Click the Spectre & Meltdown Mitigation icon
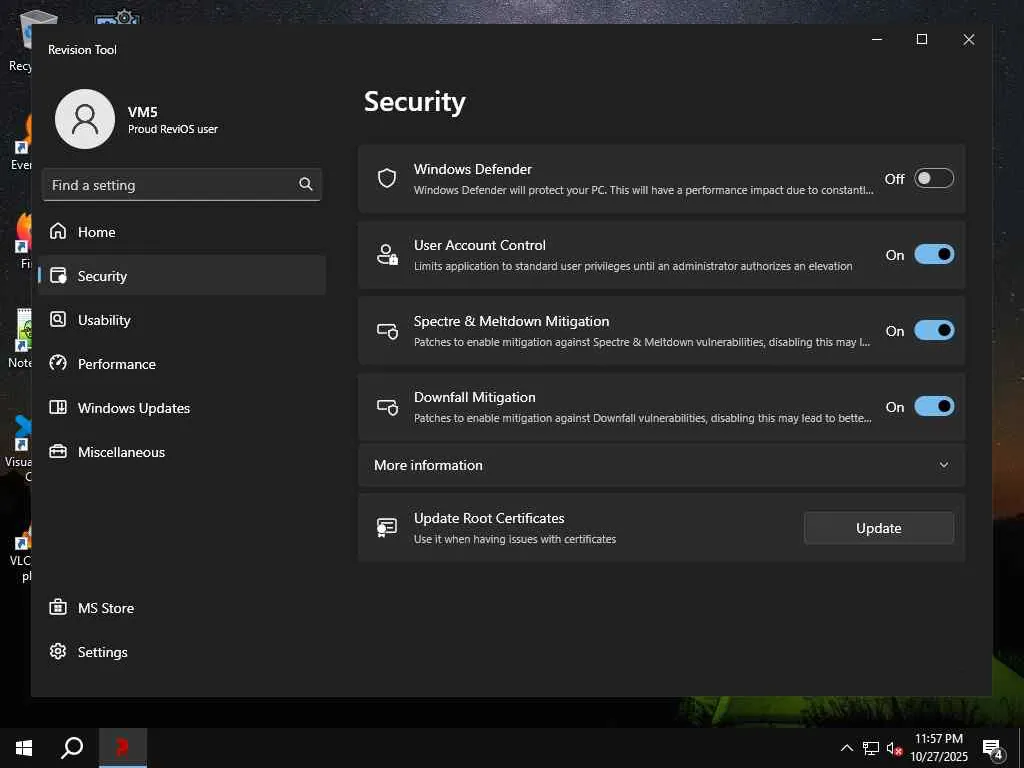The image size is (1024, 768). click(387, 330)
